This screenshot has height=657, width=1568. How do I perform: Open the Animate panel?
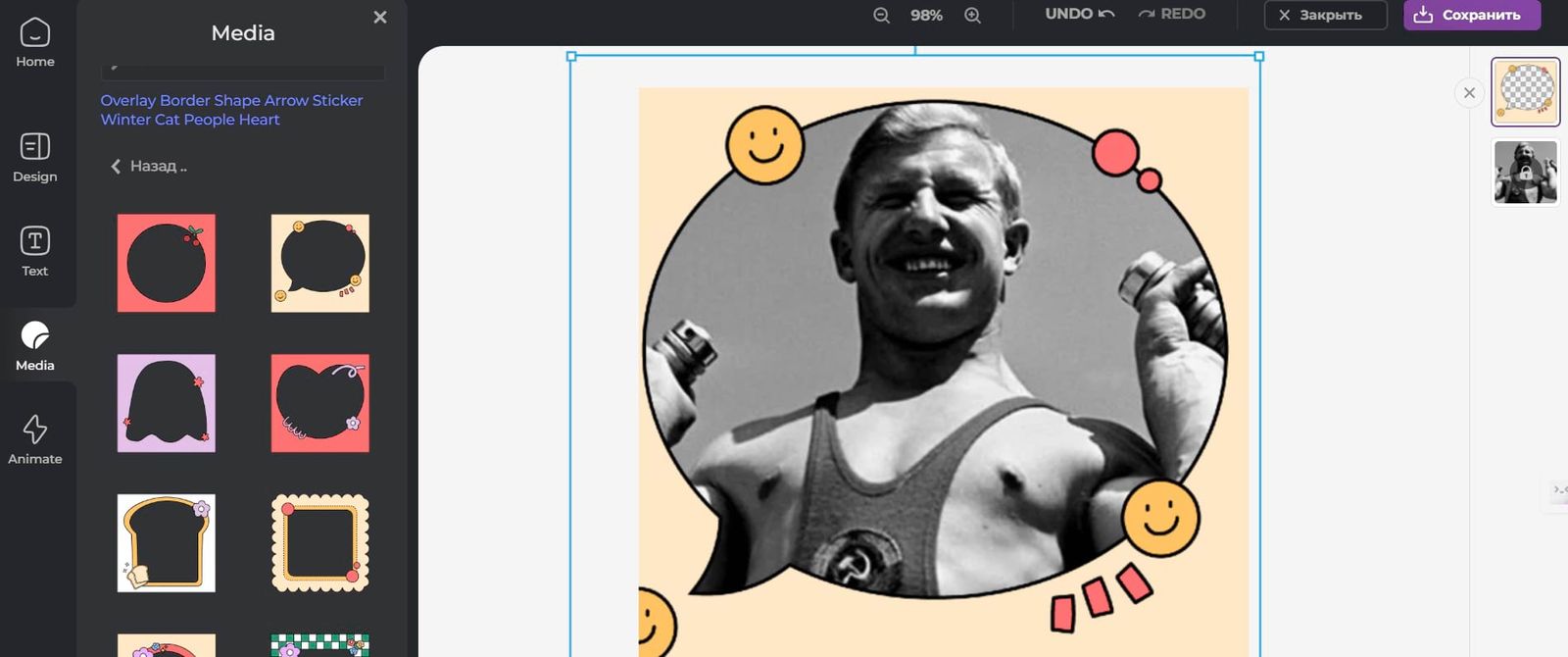35,439
